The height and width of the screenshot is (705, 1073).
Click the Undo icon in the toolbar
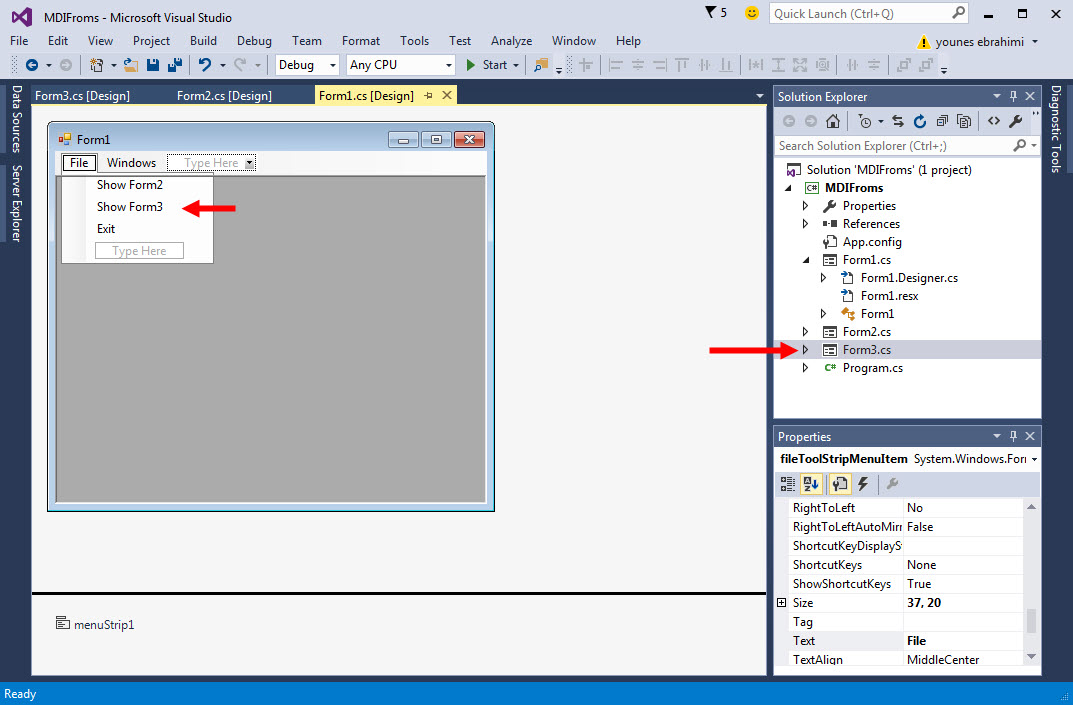204,65
